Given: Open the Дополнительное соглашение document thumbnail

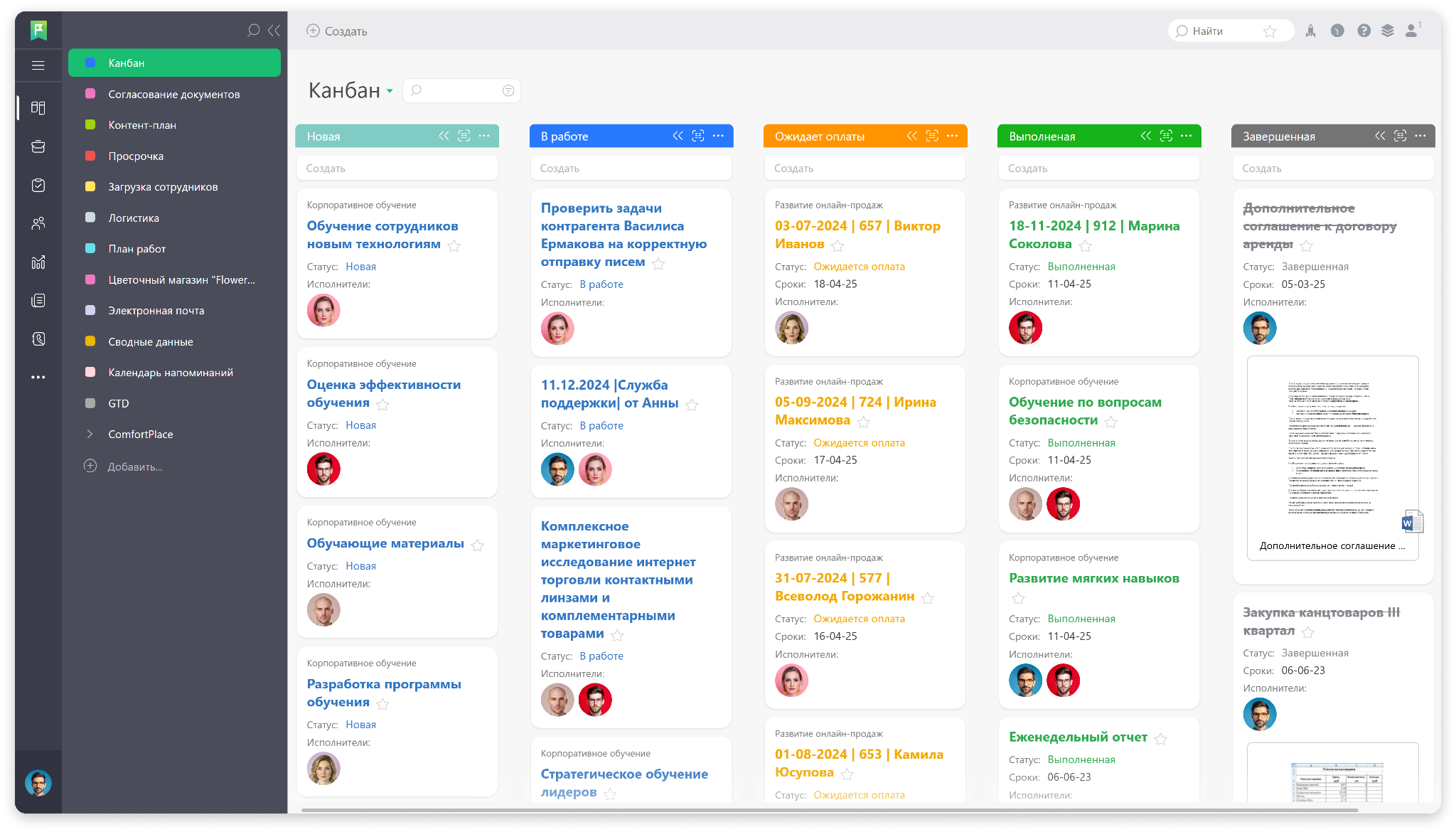Looking at the screenshot, I should click(1333, 457).
